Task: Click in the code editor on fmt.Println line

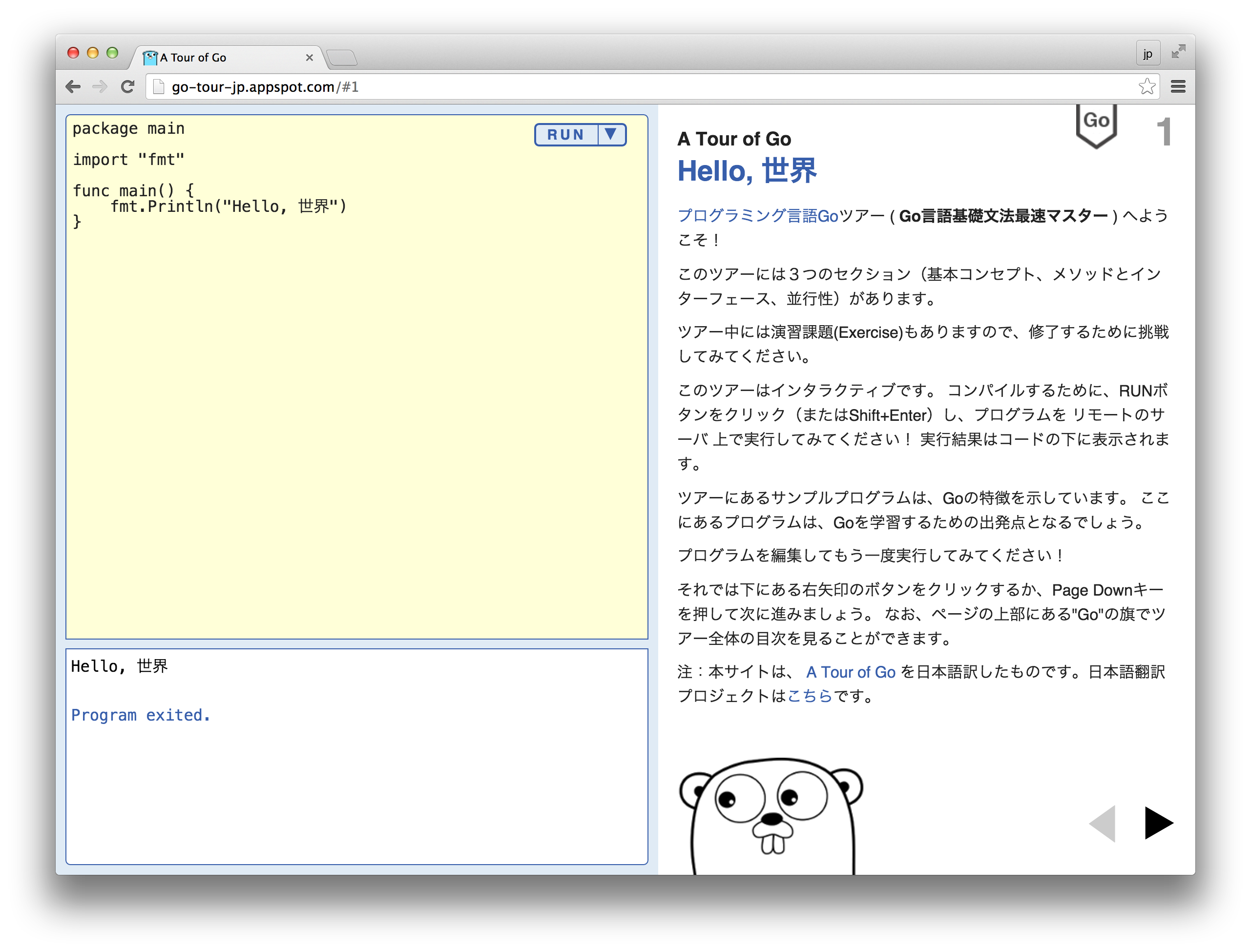Action: 229,206
